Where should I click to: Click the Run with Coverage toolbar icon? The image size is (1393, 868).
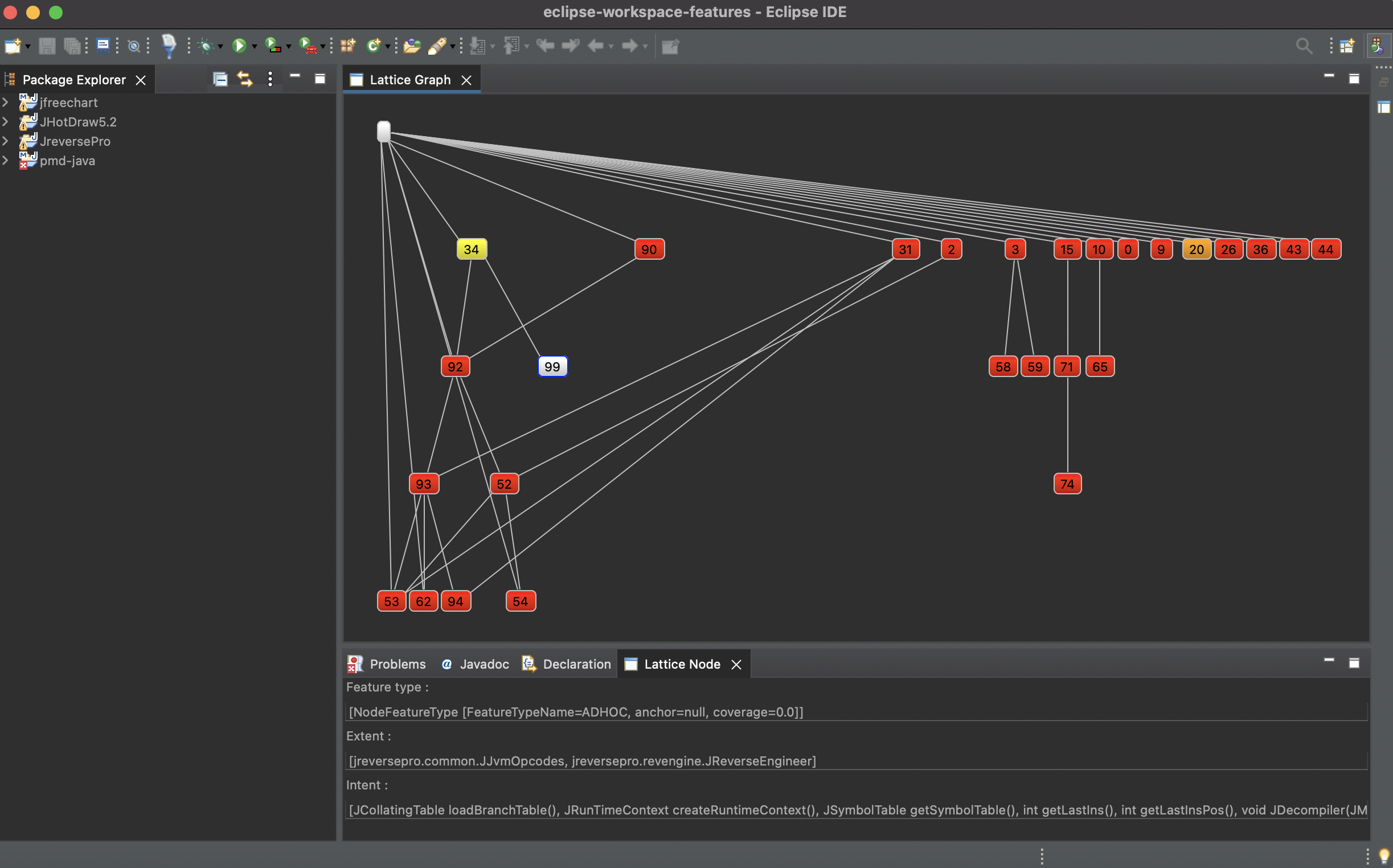coord(273,46)
